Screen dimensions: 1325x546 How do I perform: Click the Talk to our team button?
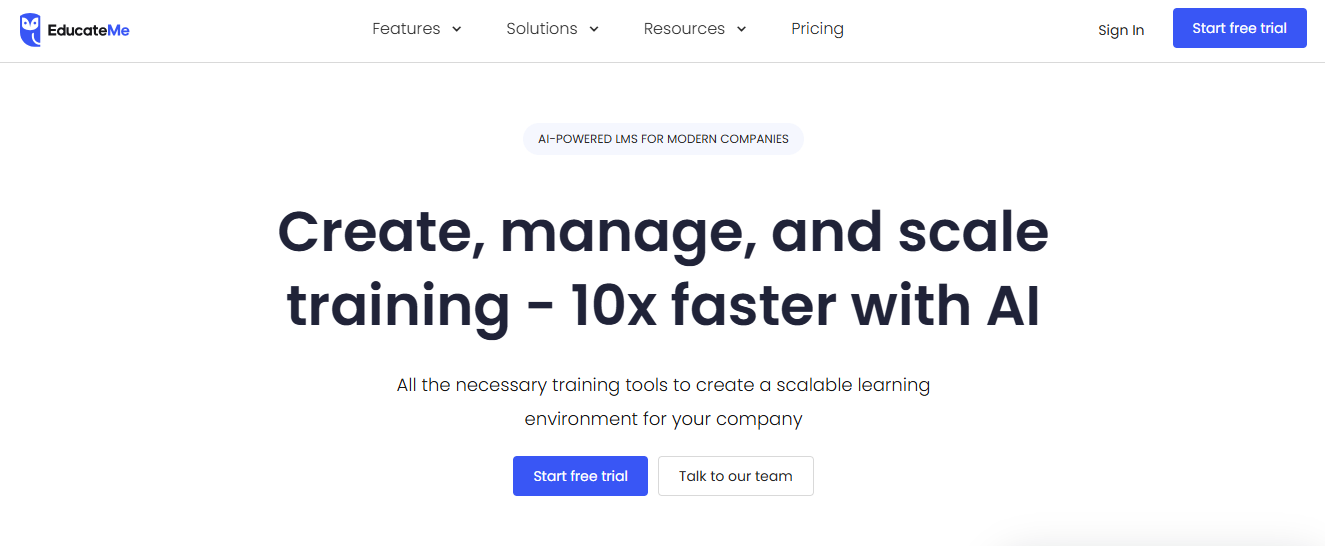point(735,476)
